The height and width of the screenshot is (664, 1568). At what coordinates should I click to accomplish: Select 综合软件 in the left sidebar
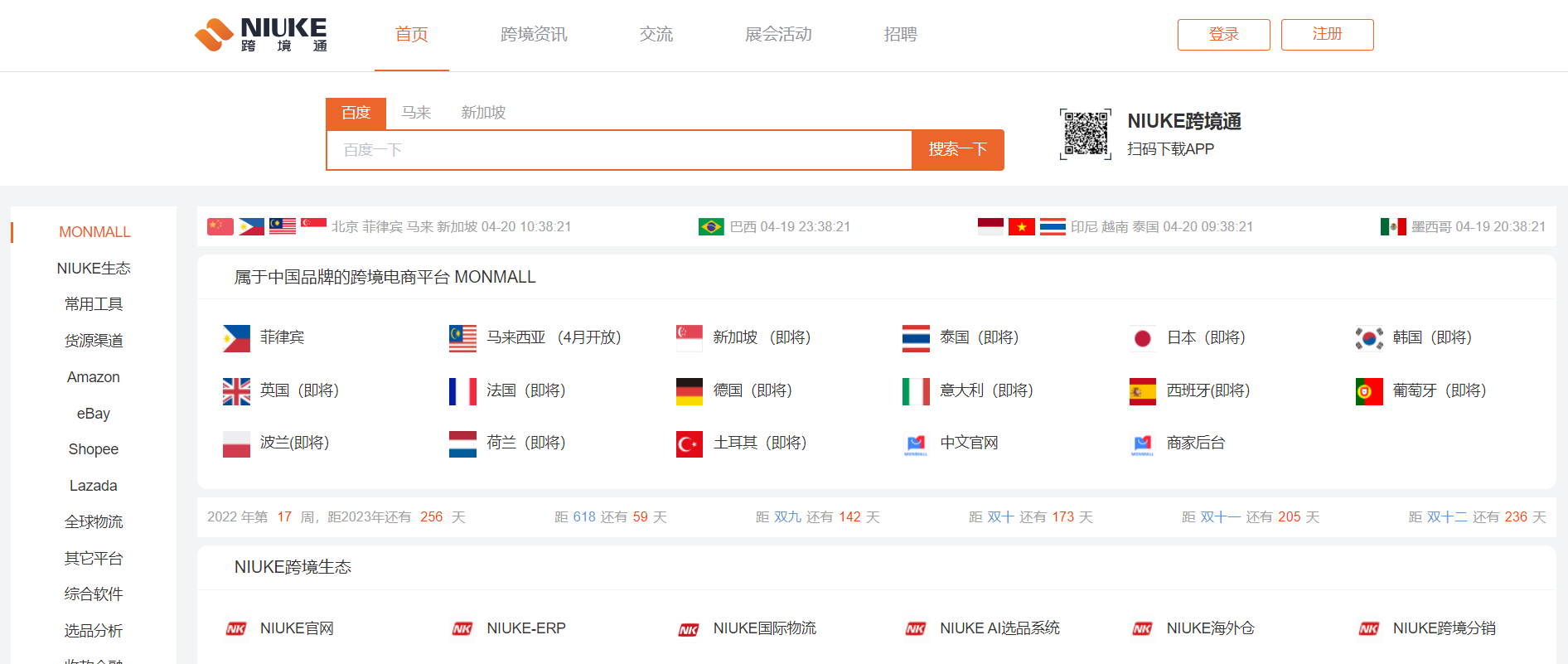coord(94,594)
